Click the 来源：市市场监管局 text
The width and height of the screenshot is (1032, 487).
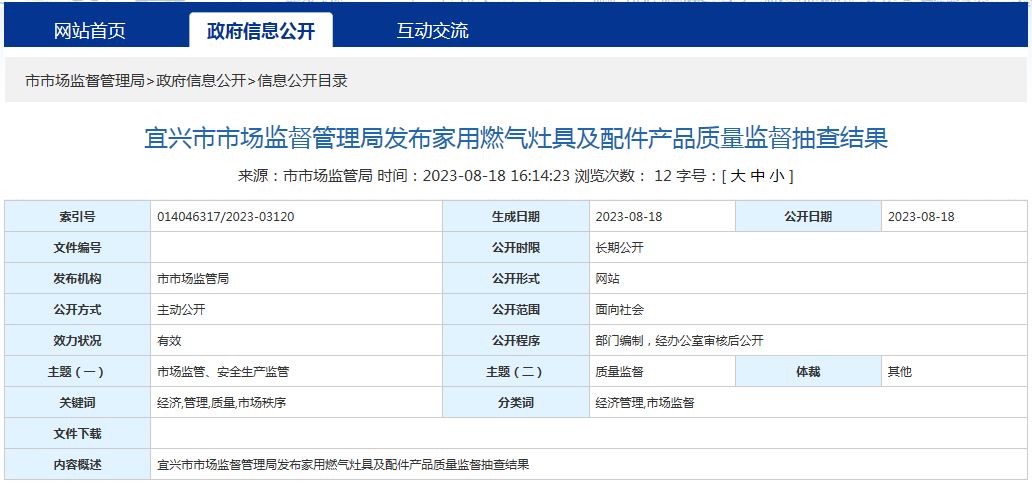pyautogui.click(x=305, y=176)
